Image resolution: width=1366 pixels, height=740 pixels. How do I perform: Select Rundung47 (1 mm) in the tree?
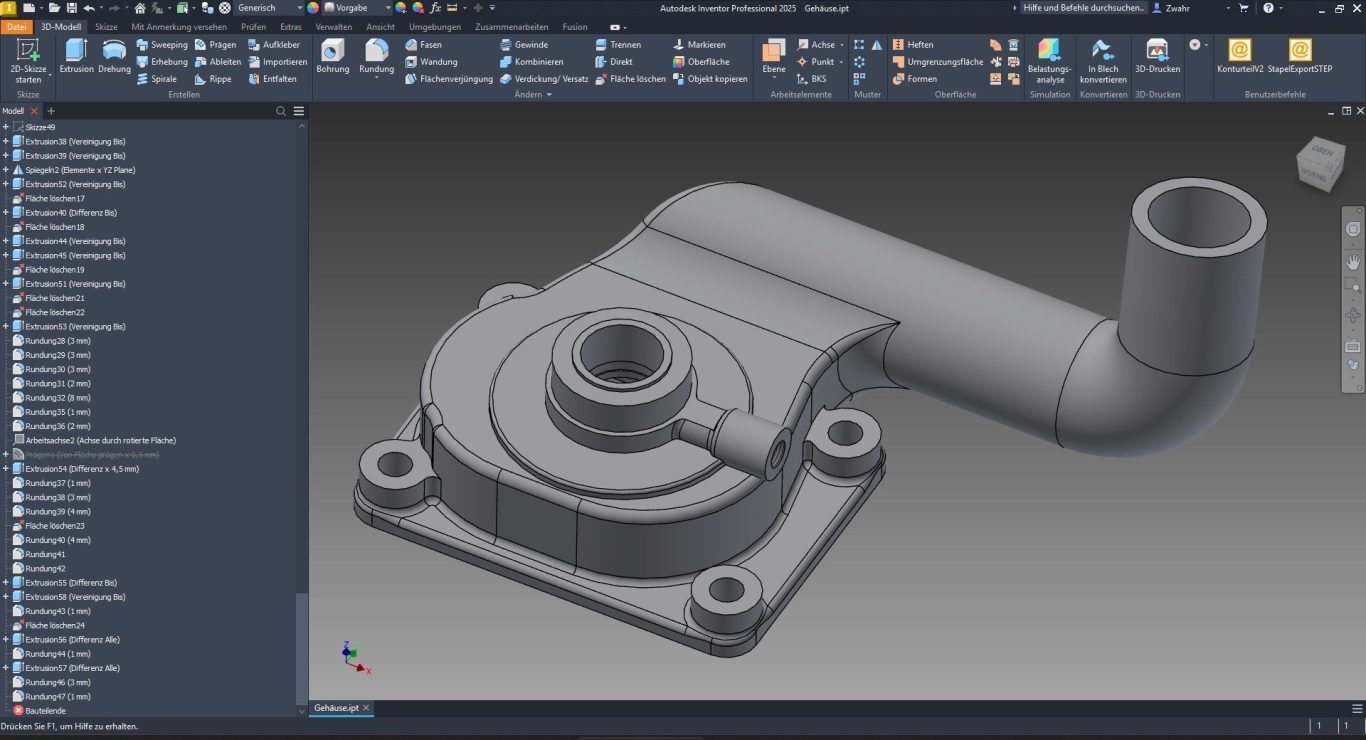[x=58, y=696]
